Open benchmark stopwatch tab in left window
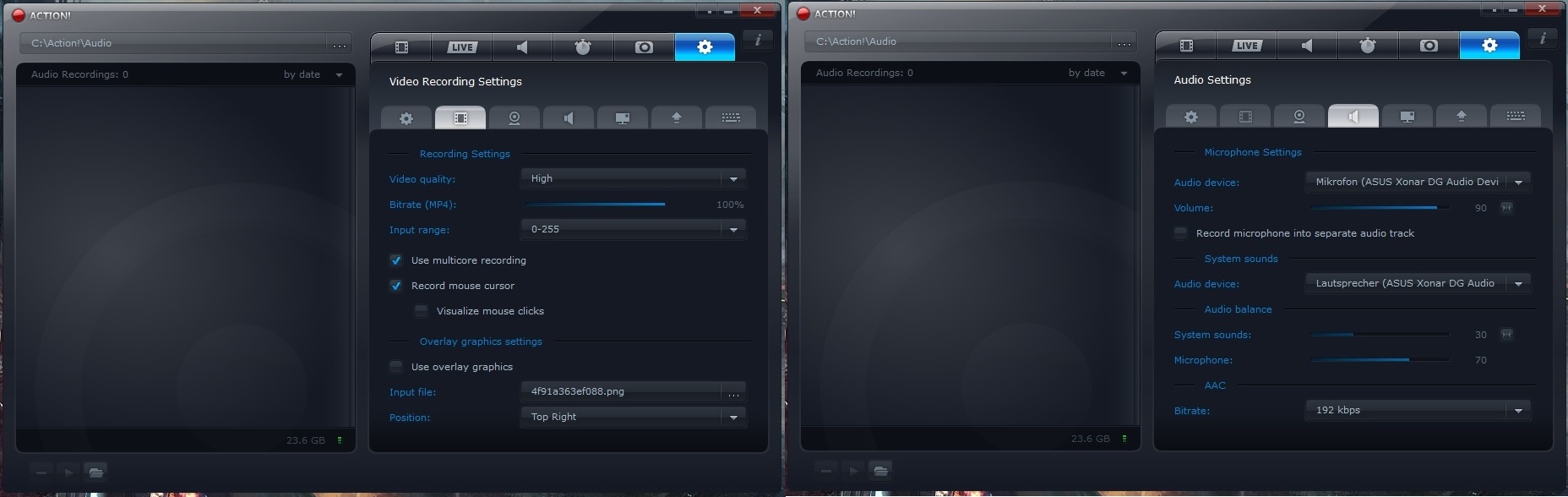 point(583,47)
